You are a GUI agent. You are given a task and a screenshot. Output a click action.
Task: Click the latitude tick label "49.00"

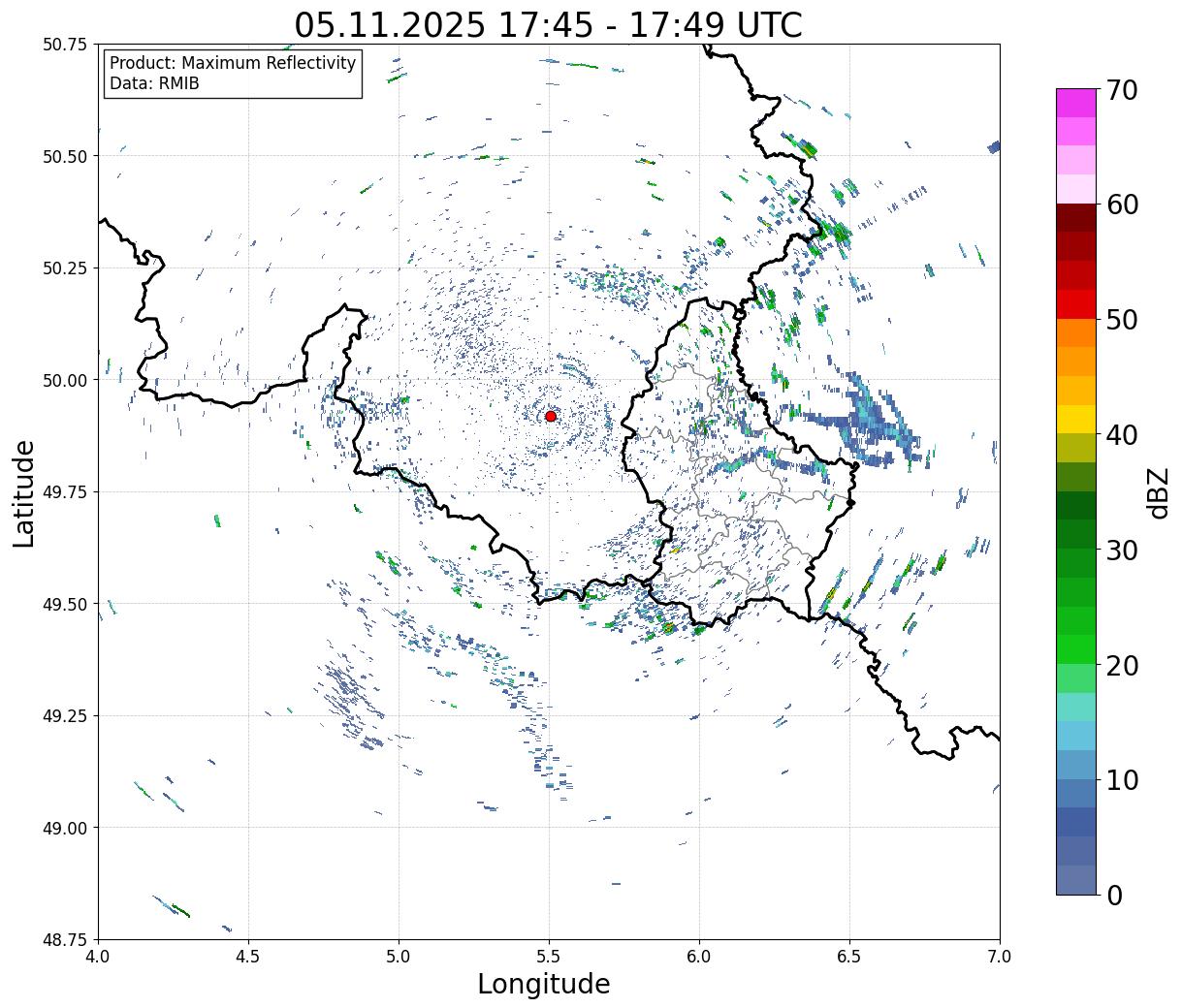point(64,828)
